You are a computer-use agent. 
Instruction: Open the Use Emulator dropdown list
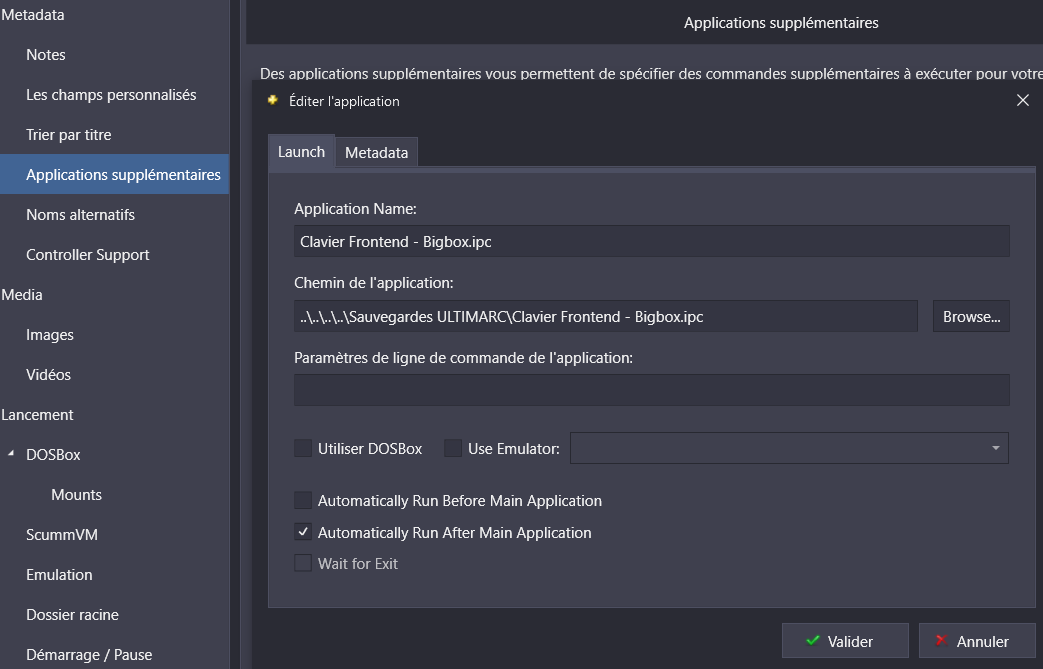point(995,449)
